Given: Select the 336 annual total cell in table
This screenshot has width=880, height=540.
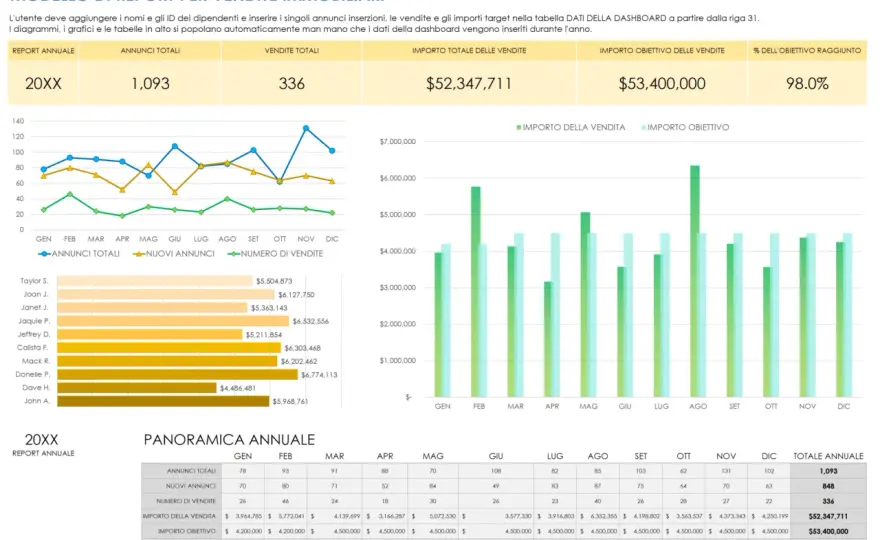Looking at the screenshot, I should [828, 501].
